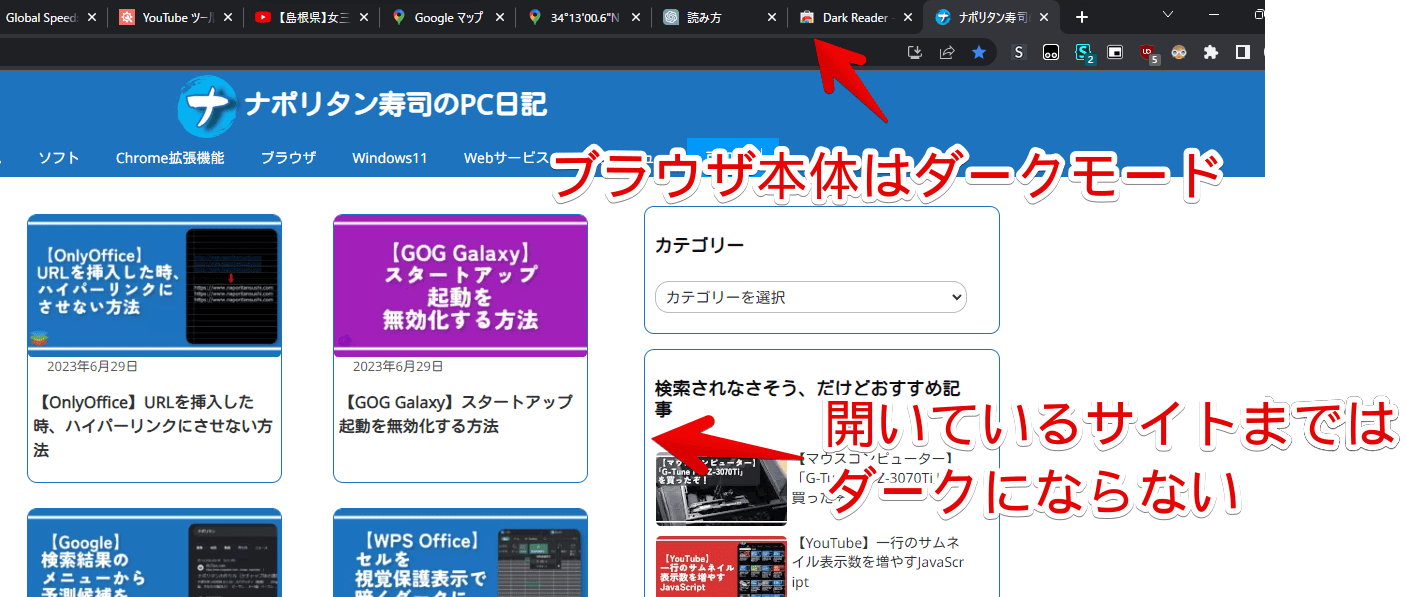Open the 【YouTube】一行のサムネイル表示数 sidebar link
The height and width of the screenshot is (597, 1406).
pos(878,562)
